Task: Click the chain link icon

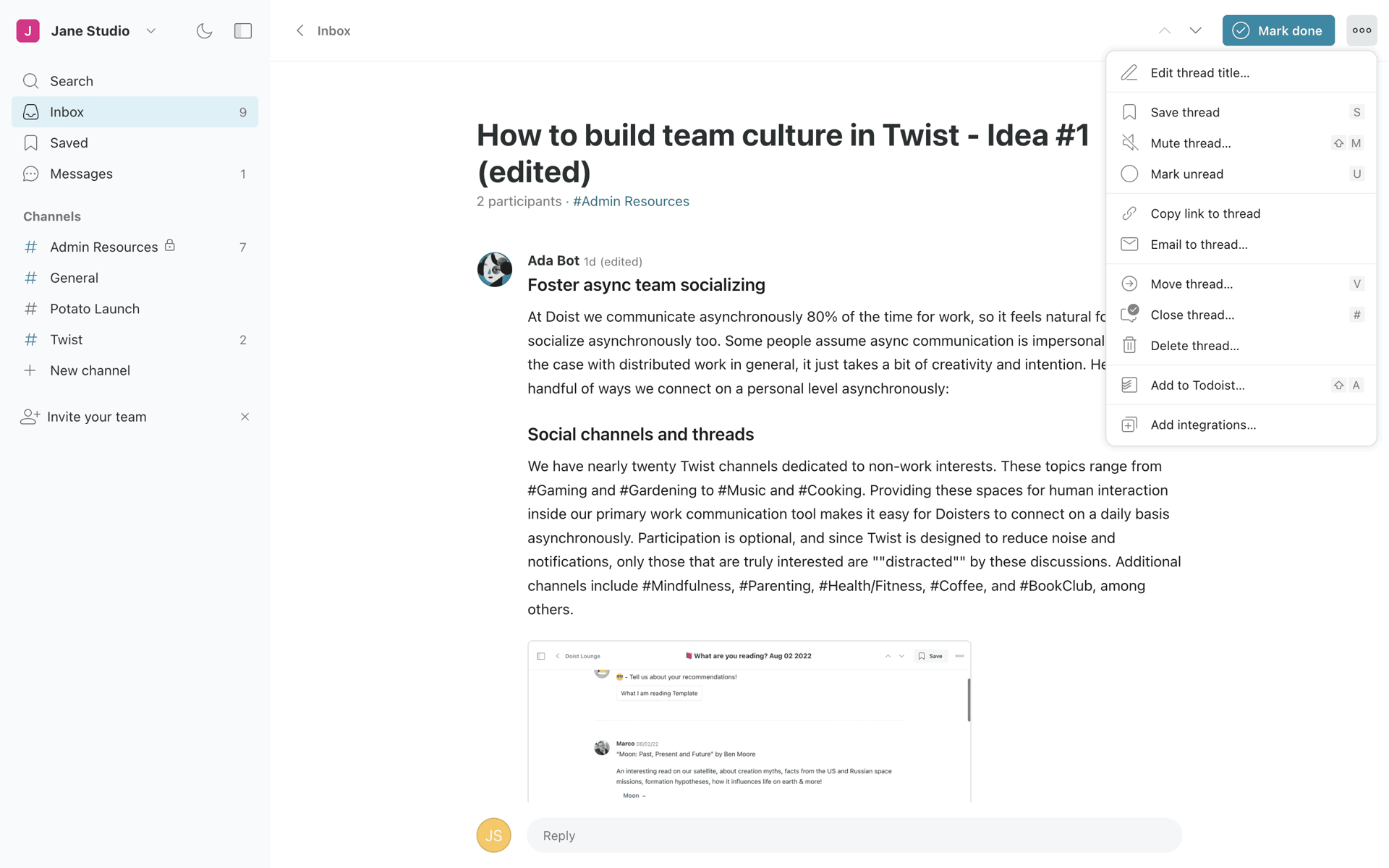Action: point(1129,213)
